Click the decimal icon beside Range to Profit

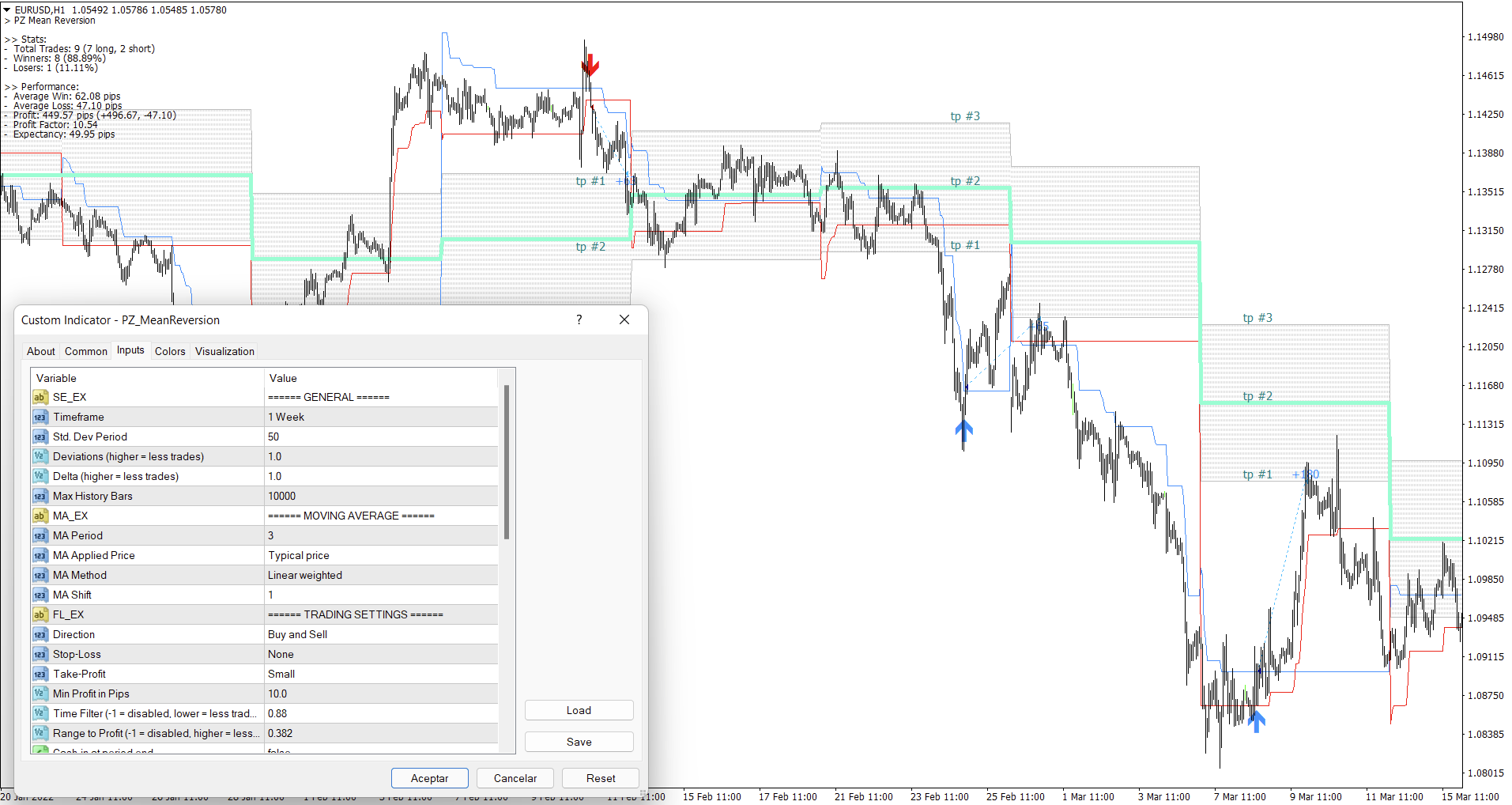pyautogui.click(x=40, y=733)
